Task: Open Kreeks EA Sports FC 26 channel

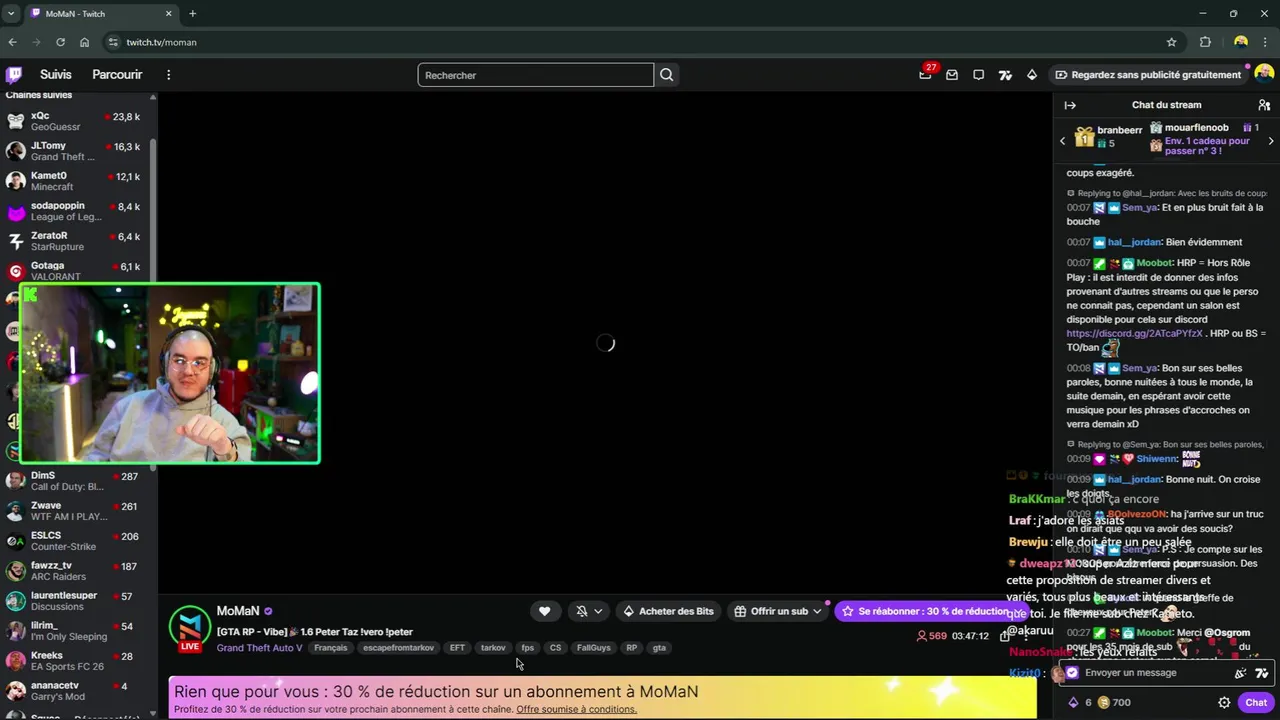Action: point(76,661)
